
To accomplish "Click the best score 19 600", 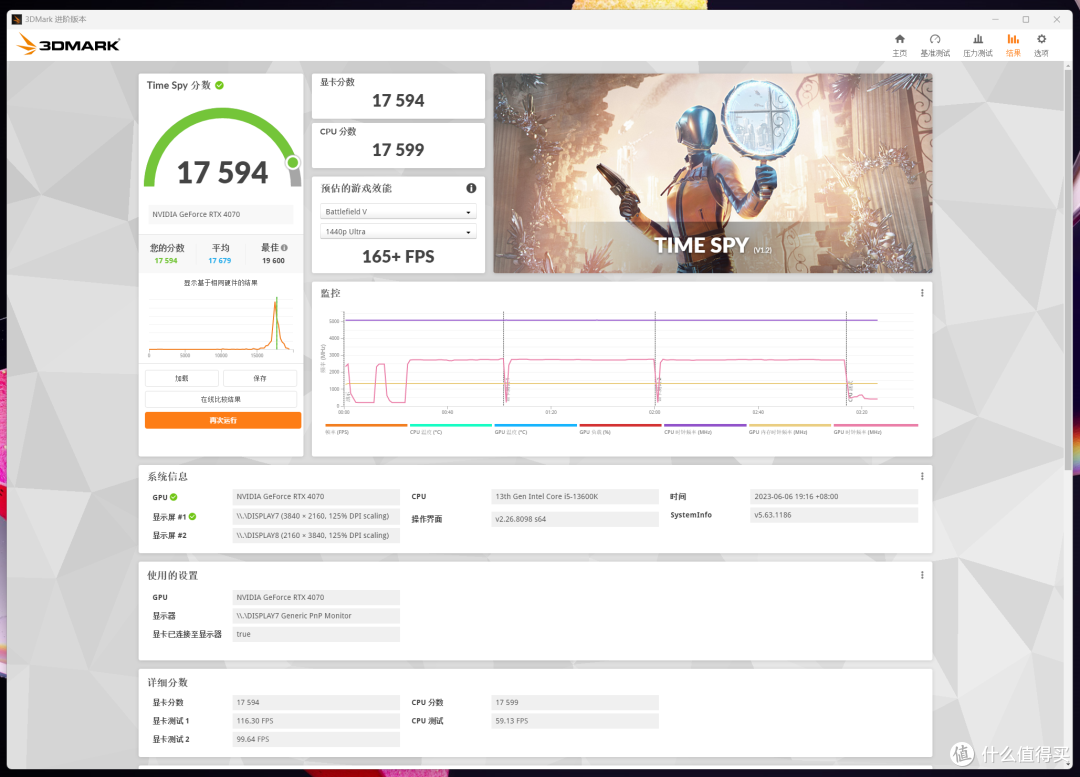I will click(x=273, y=261).
